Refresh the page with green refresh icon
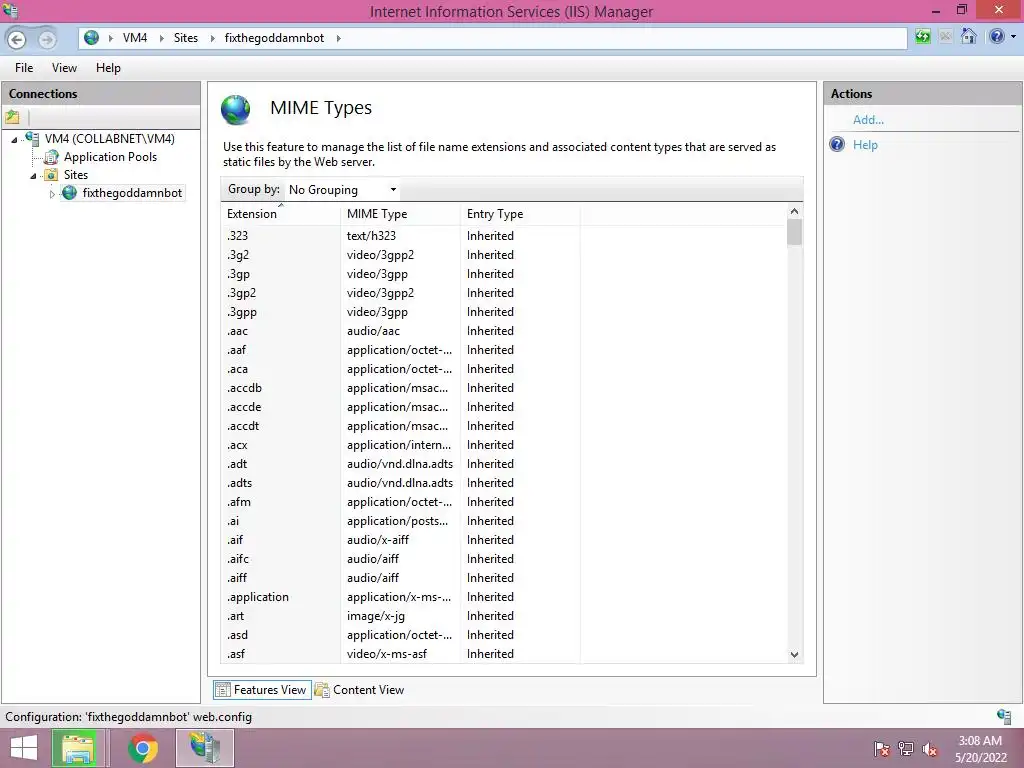The image size is (1024, 768). [922, 37]
